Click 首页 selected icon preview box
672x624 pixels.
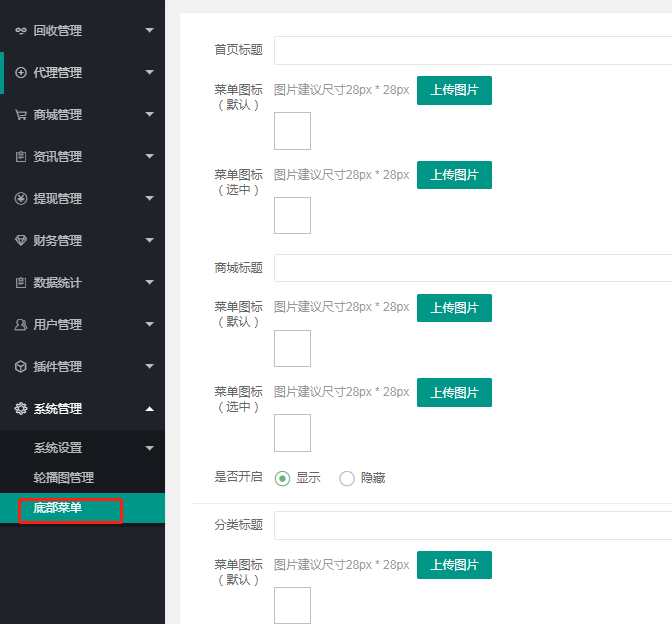click(292, 216)
